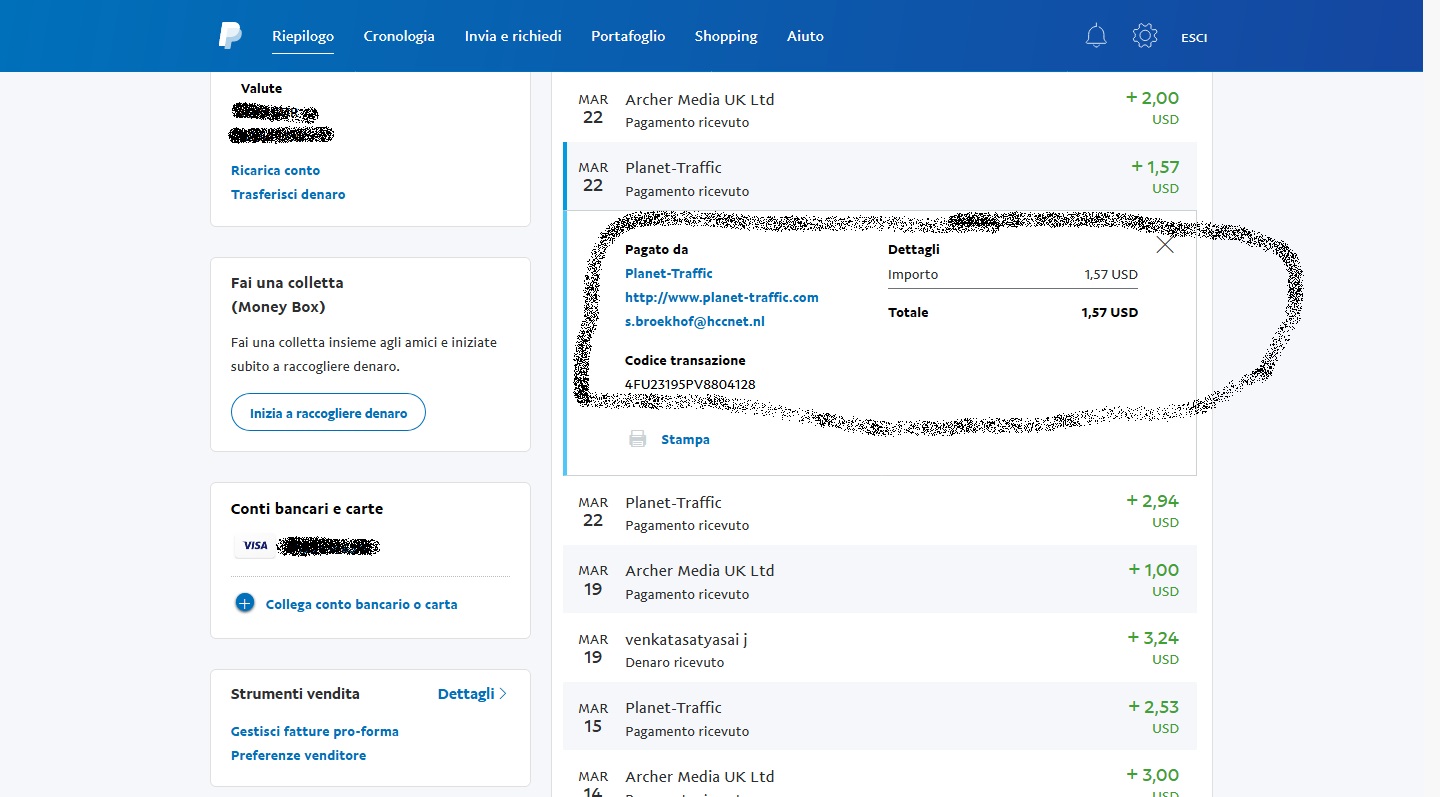Open the Aiuto menu item
Viewport: 1440px width, 797px height.
point(805,36)
